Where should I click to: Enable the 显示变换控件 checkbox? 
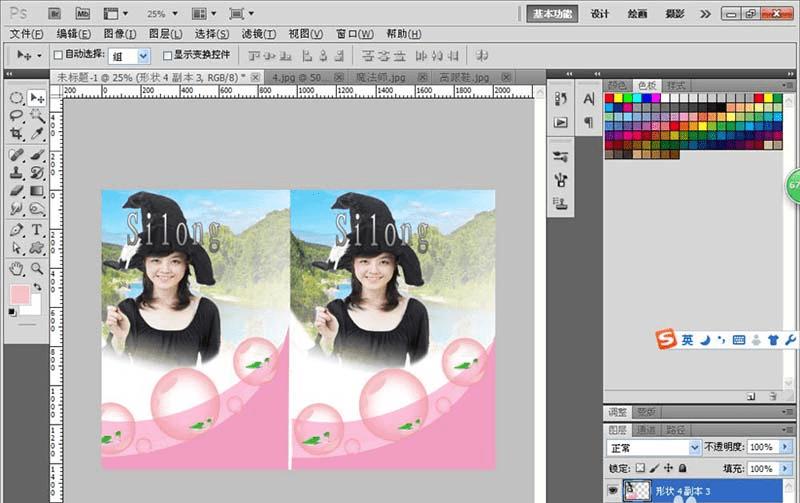(167, 55)
